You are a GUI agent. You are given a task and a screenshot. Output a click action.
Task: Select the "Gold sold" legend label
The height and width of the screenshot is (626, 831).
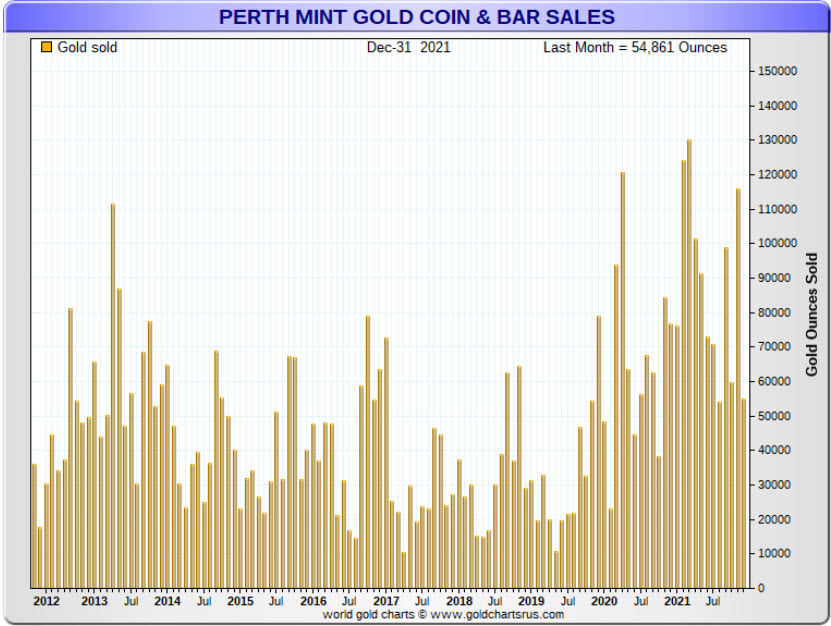[87, 47]
